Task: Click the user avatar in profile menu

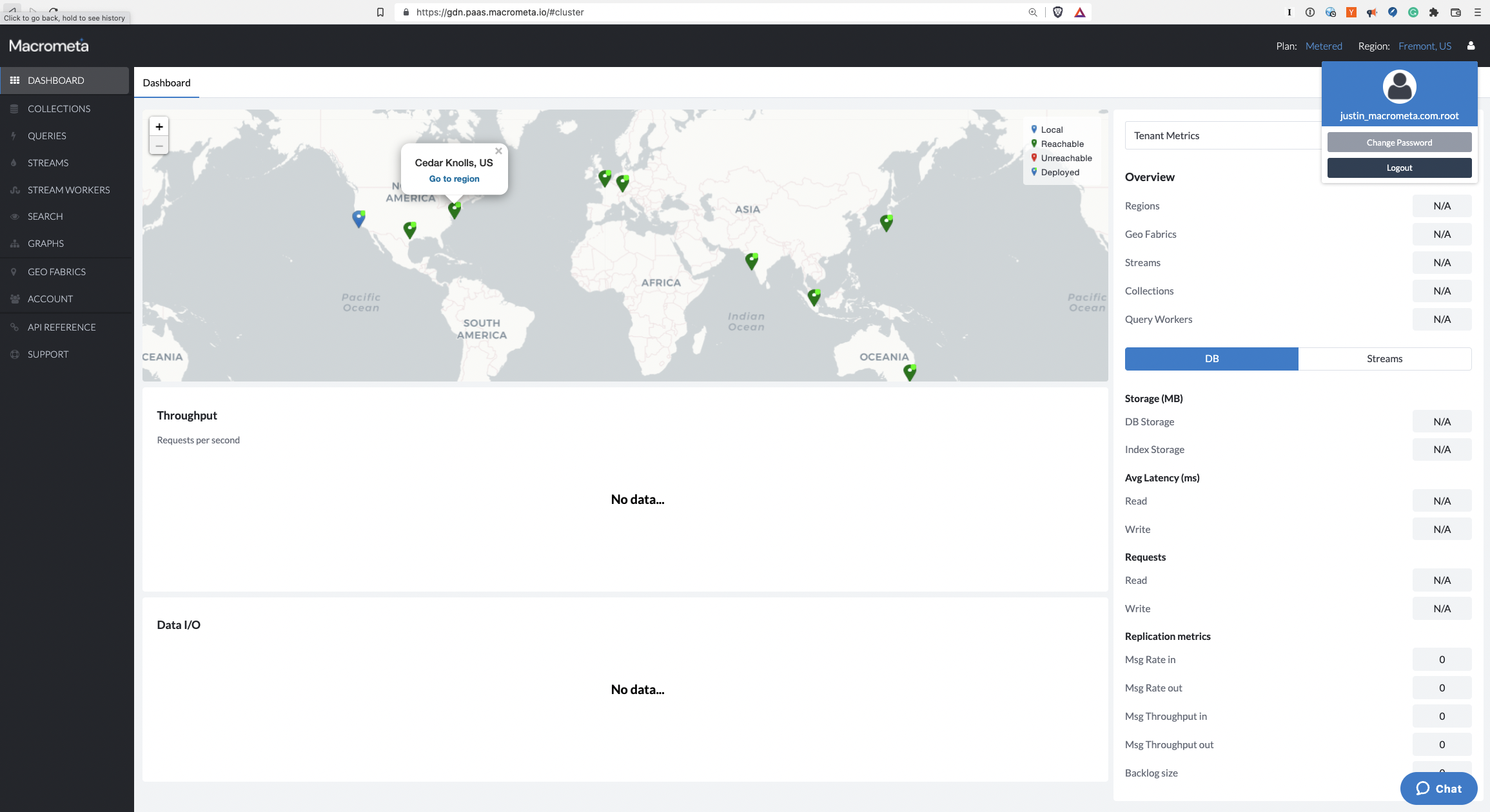Action: (x=1400, y=86)
